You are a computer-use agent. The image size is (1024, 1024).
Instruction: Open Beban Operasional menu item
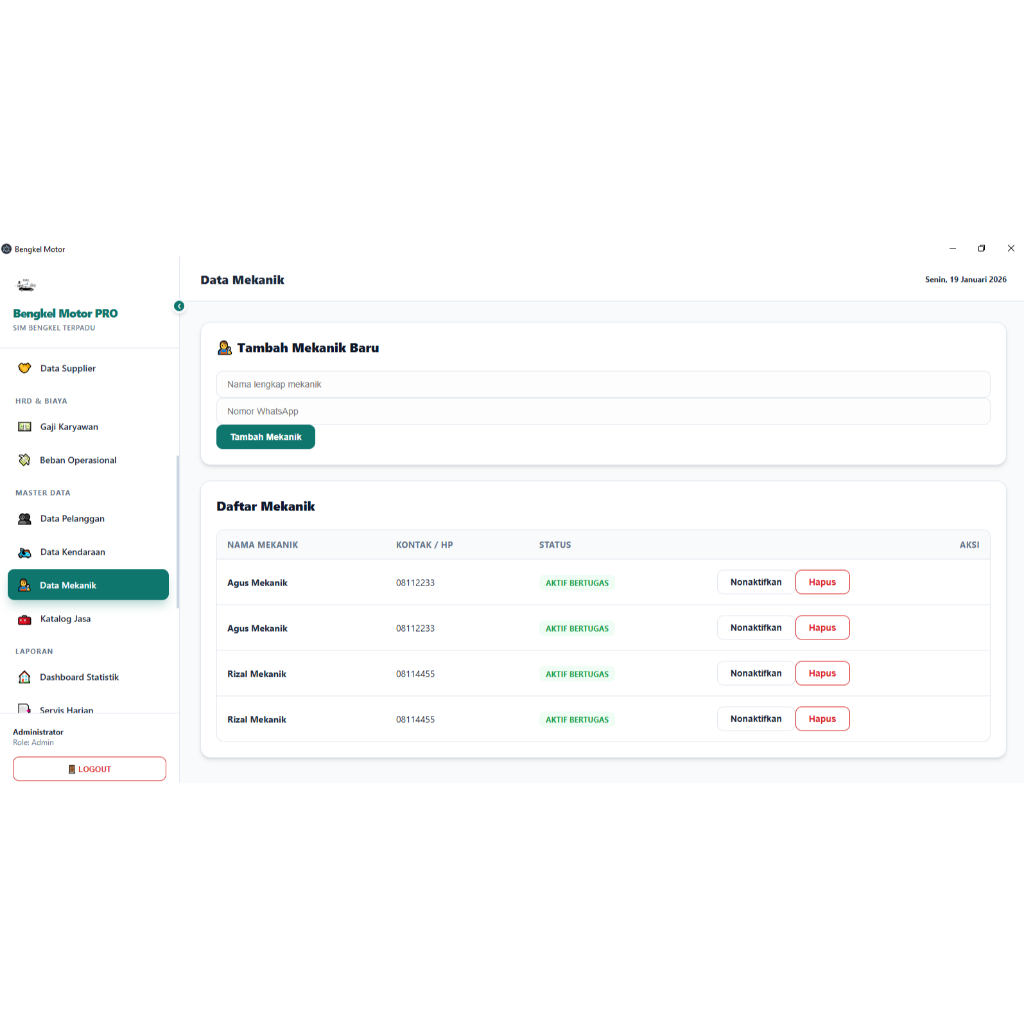tap(88, 460)
